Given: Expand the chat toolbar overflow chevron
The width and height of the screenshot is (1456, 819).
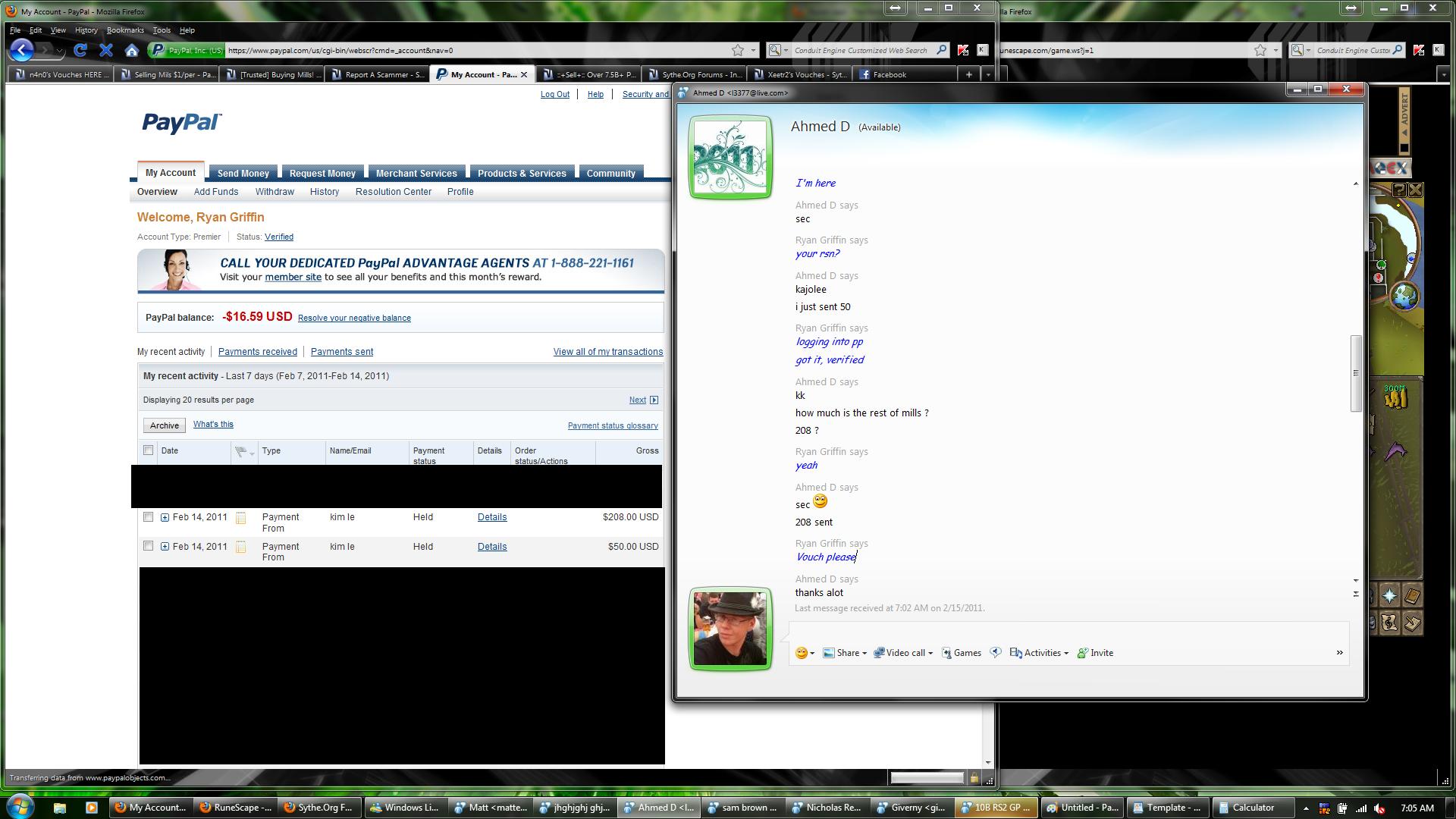Looking at the screenshot, I should click(x=1339, y=653).
